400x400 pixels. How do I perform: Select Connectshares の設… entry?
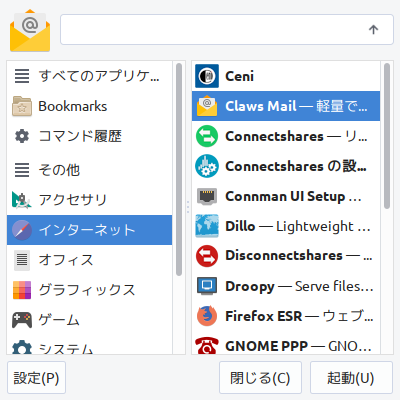(x=286, y=166)
